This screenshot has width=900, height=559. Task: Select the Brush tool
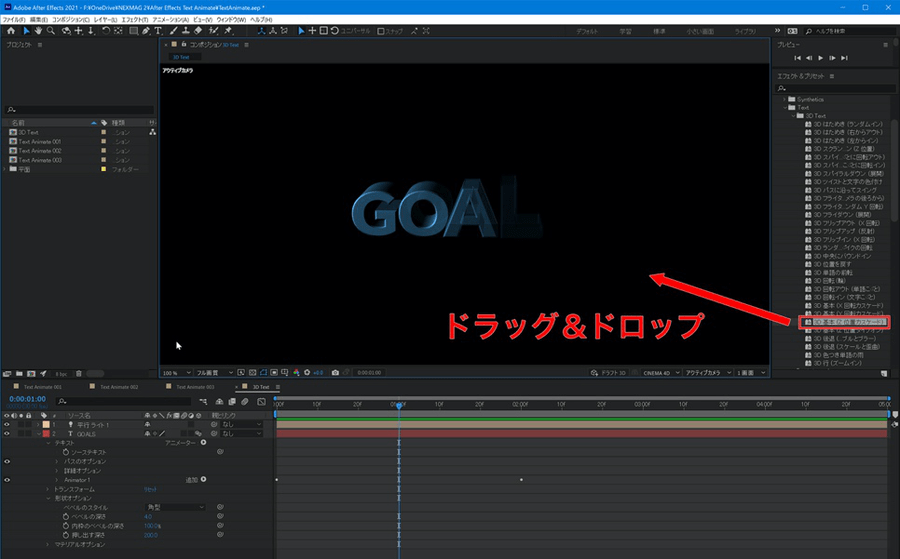pos(173,30)
